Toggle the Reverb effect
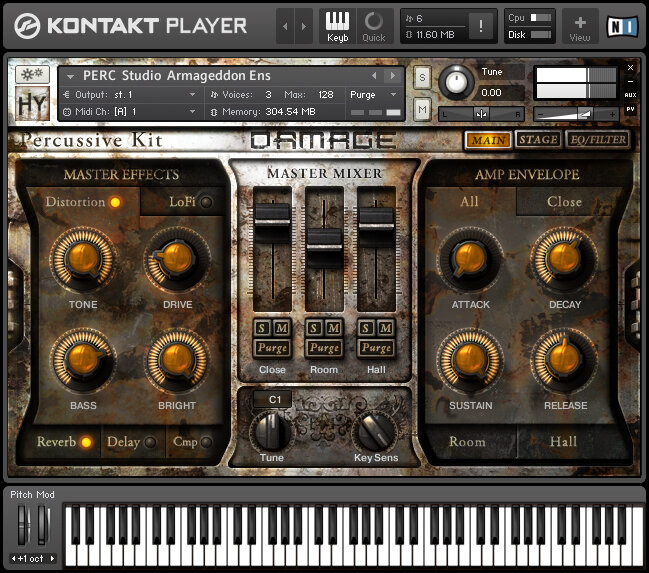This screenshot has height=573, width=649. (86, 442)
